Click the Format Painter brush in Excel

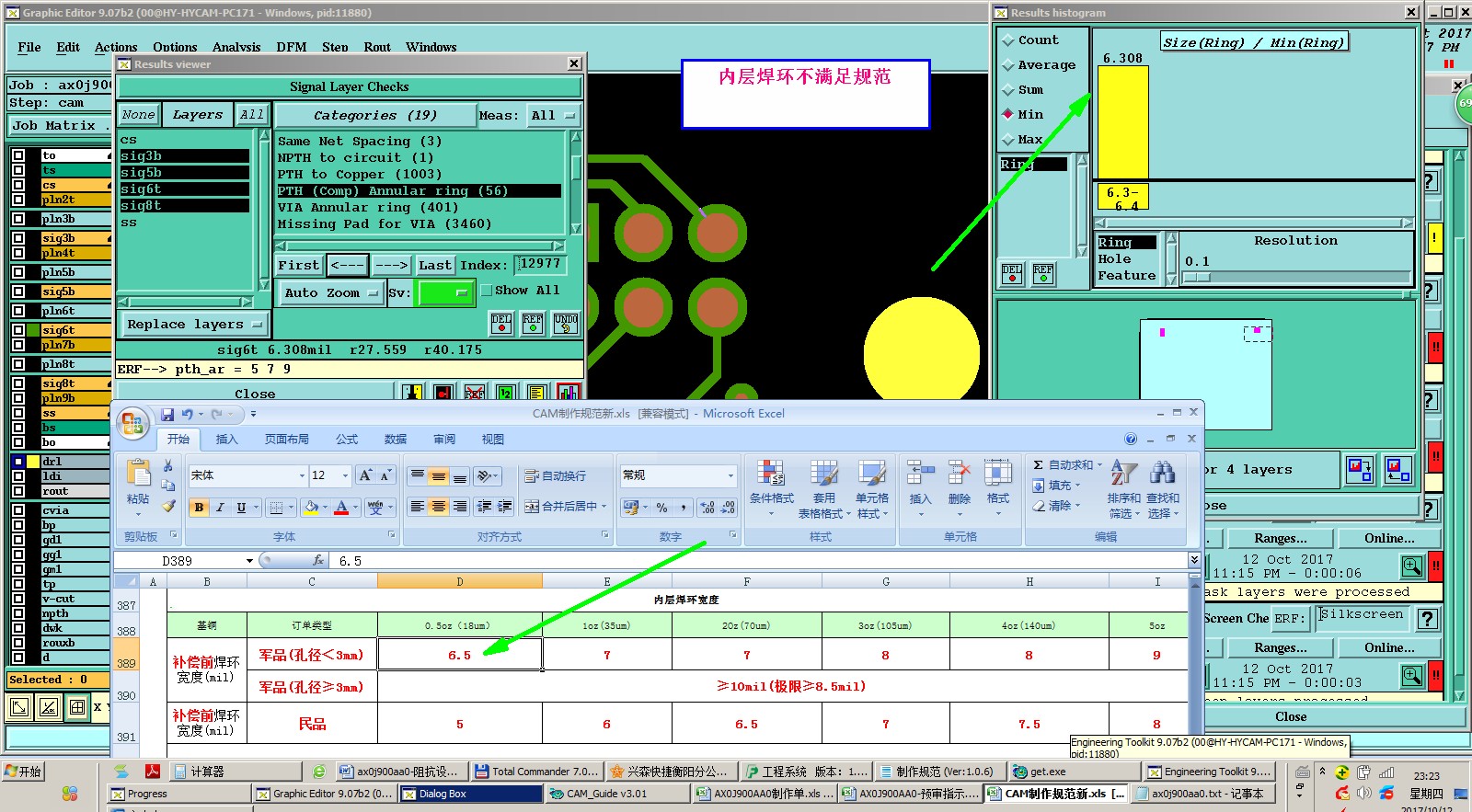tap(168, 505)
